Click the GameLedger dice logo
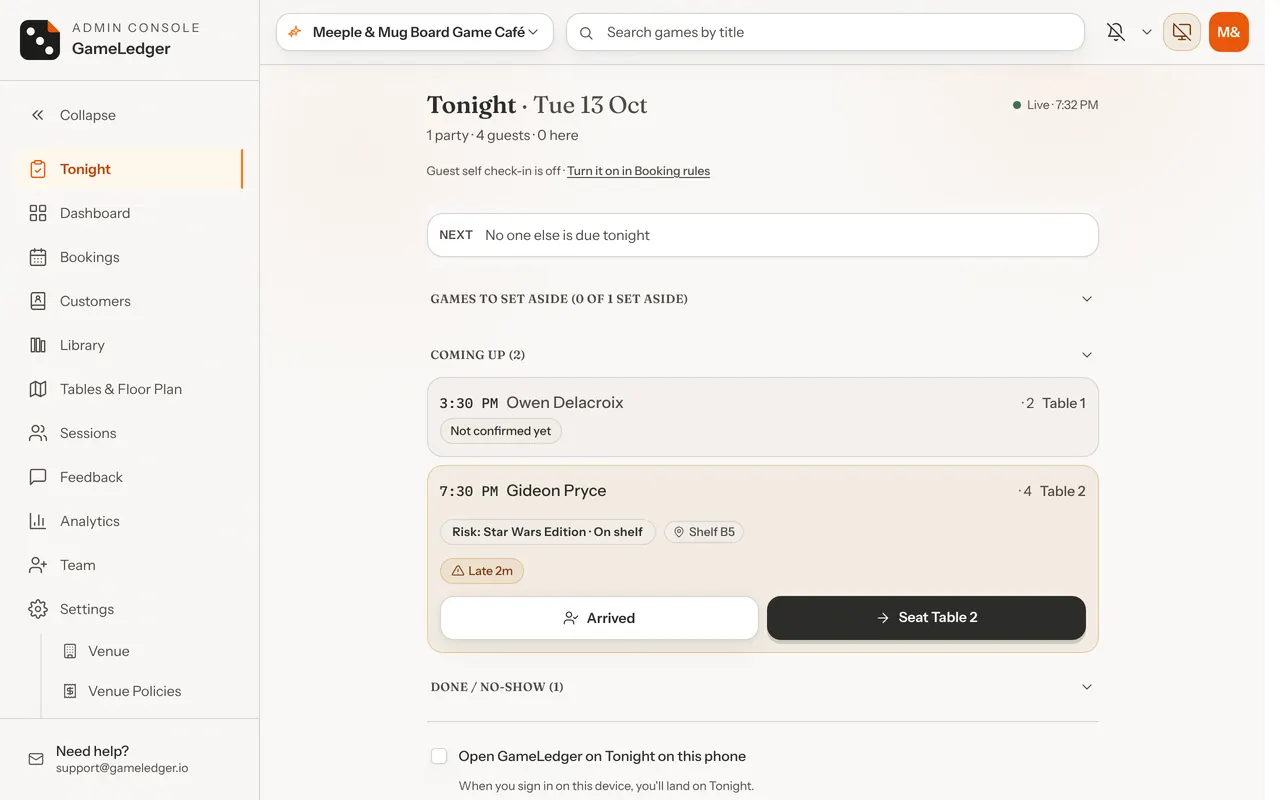1280x800 pixels. (x=40, y=40)
